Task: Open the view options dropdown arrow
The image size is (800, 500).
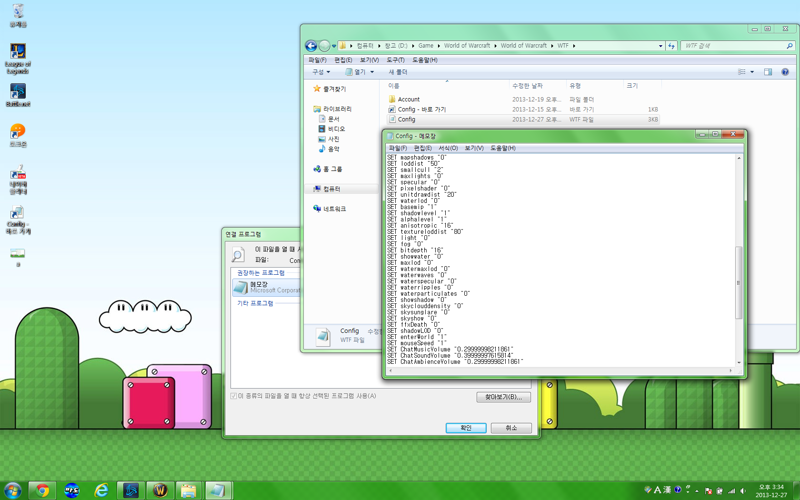Action: pyautogui.click(x=752, y=72)
